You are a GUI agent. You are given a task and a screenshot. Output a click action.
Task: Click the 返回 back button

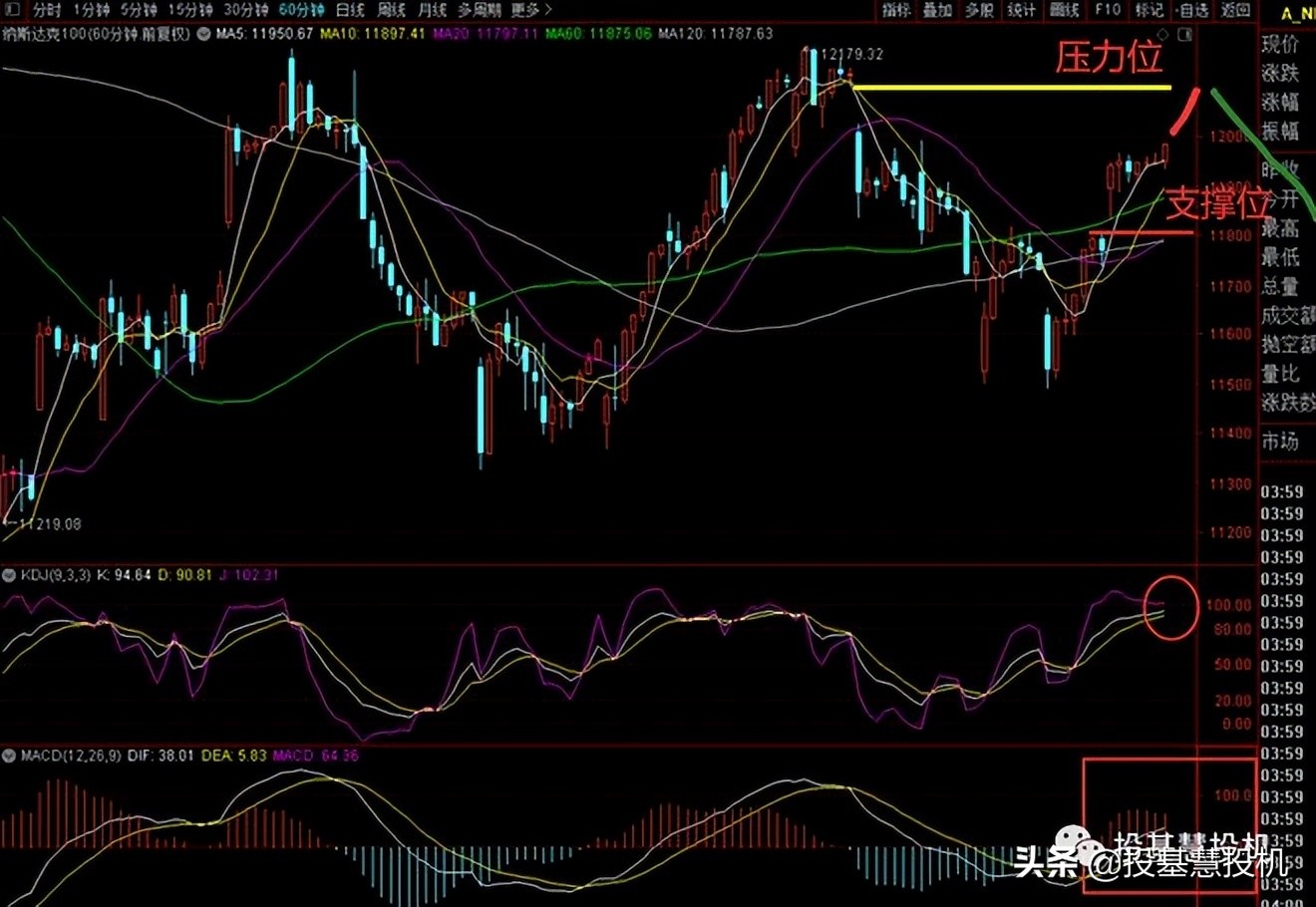[x=1235, y=10]
